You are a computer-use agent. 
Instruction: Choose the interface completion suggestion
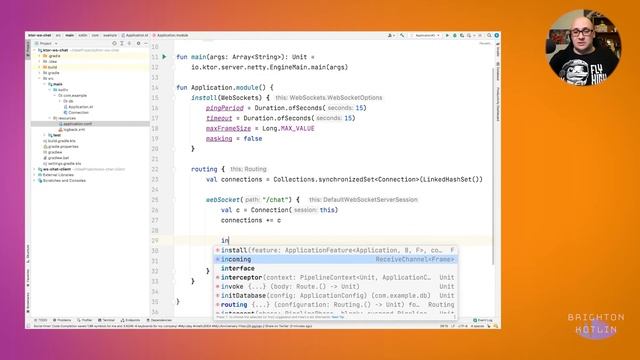click(x=336, y=268)
